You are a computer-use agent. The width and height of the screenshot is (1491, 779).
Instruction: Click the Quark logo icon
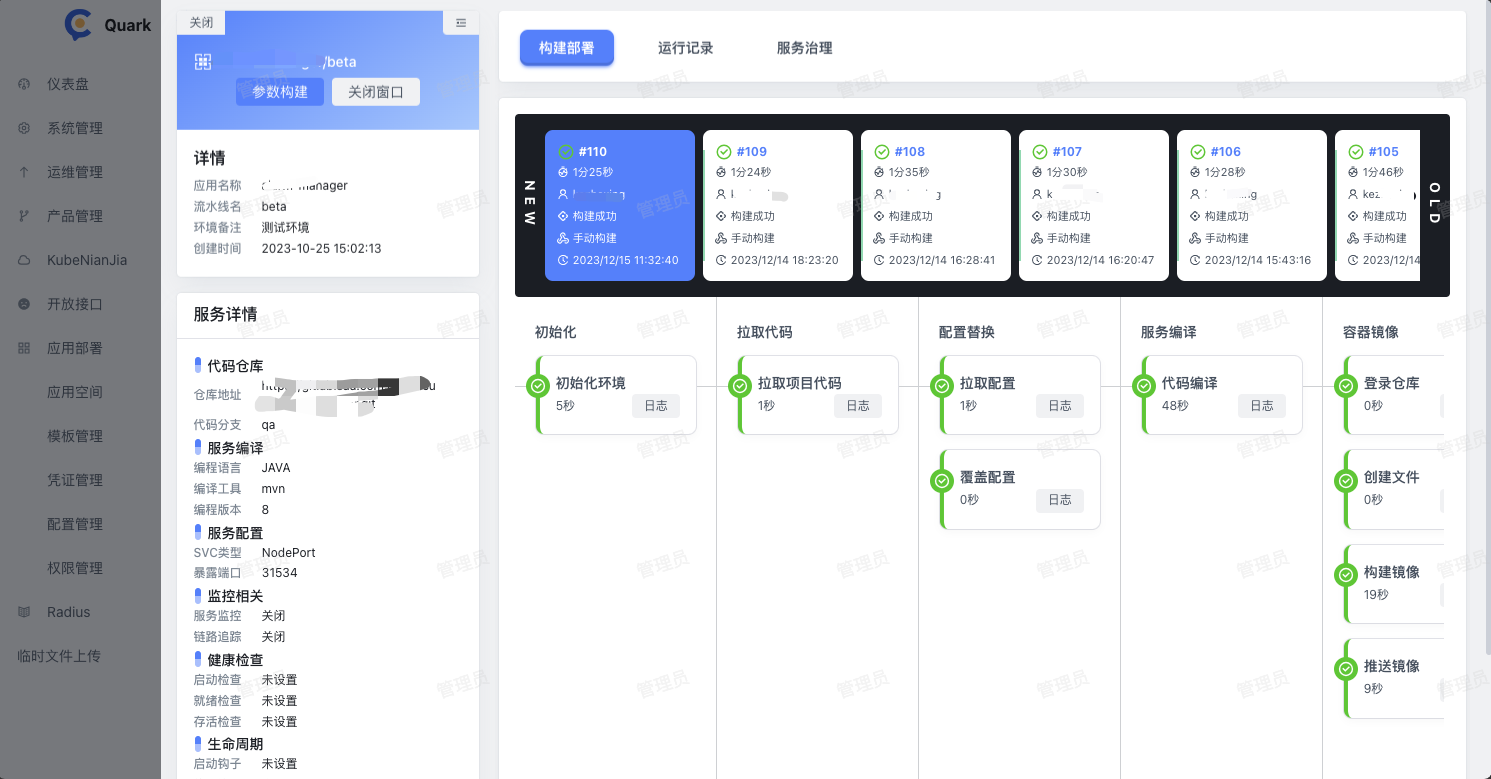tap(78, 25)
